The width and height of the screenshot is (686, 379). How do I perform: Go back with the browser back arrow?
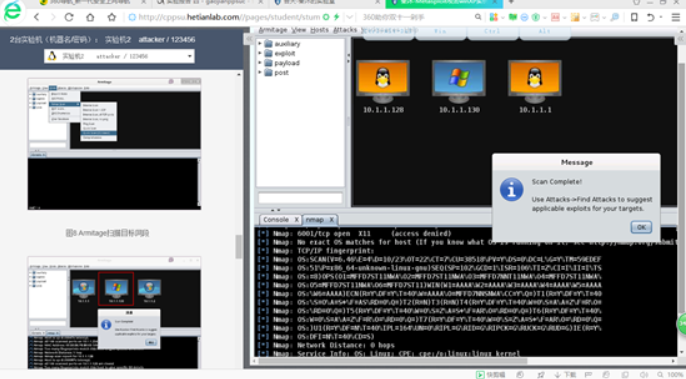37,17
